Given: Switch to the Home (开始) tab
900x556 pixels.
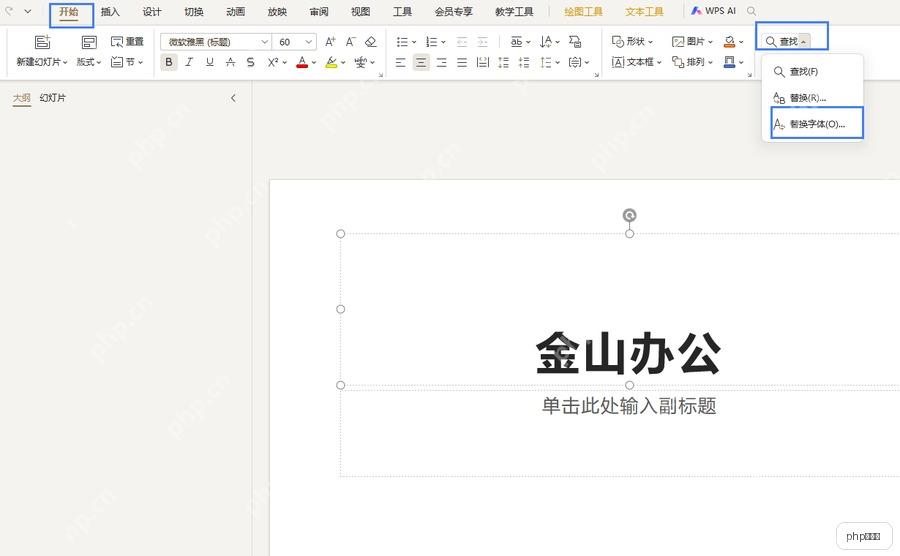Looking at the screenshot, I should [69, 11].
